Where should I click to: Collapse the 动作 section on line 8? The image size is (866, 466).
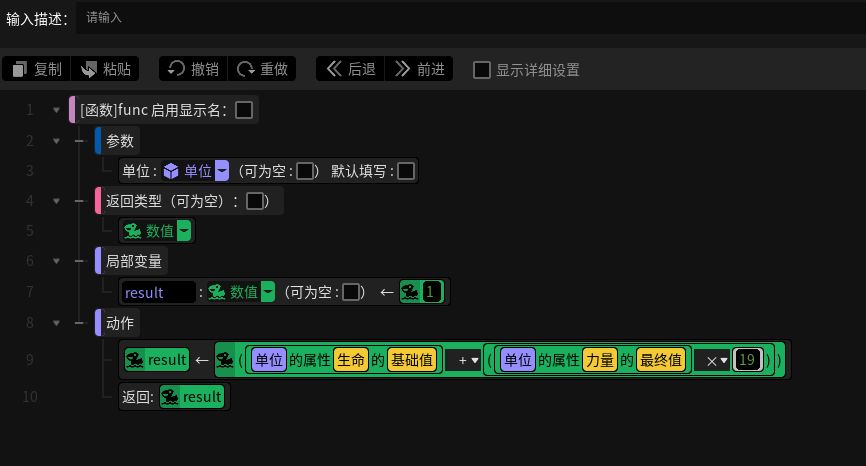pyautogui.click(x=56, y=322)
